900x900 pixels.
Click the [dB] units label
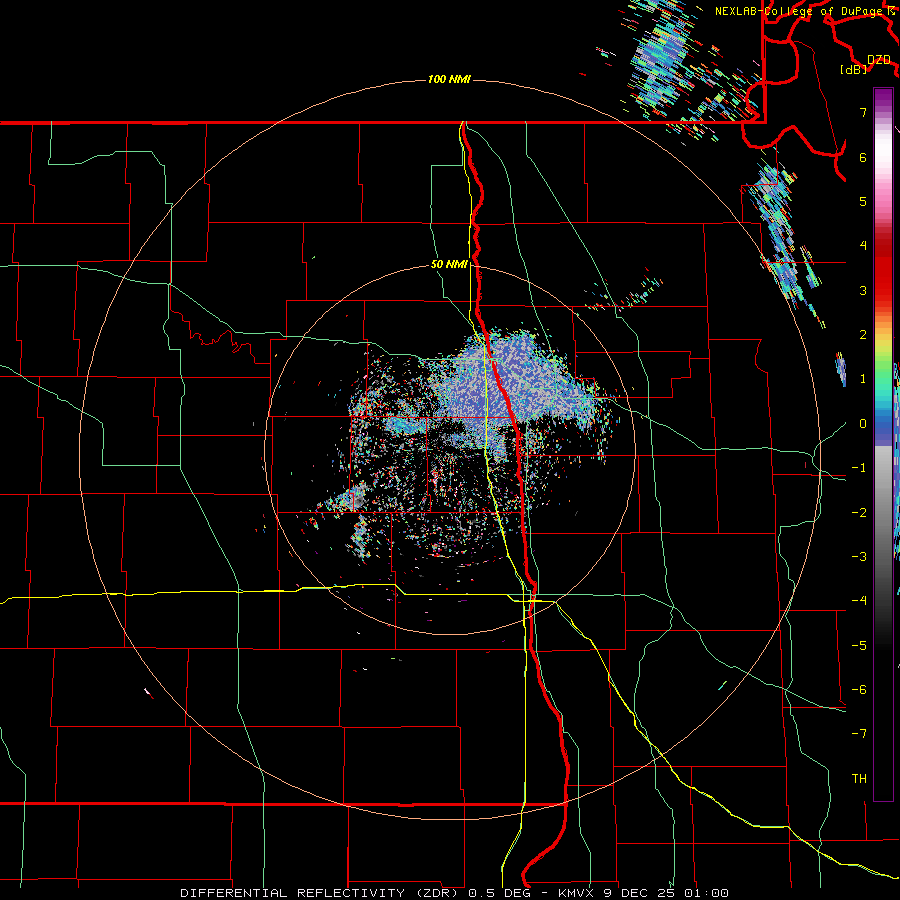pos(854,70)
